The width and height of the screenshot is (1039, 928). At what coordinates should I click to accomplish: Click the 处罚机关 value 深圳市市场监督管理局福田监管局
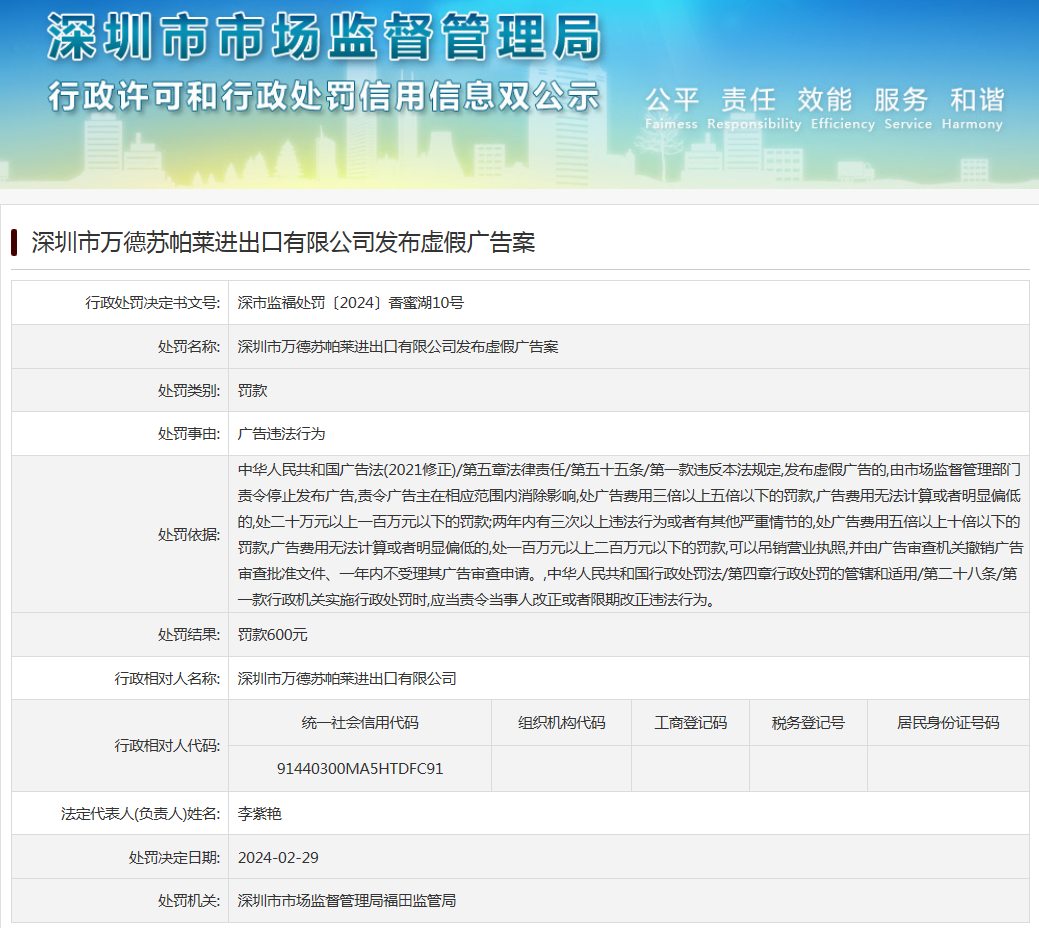click(346, 901)
